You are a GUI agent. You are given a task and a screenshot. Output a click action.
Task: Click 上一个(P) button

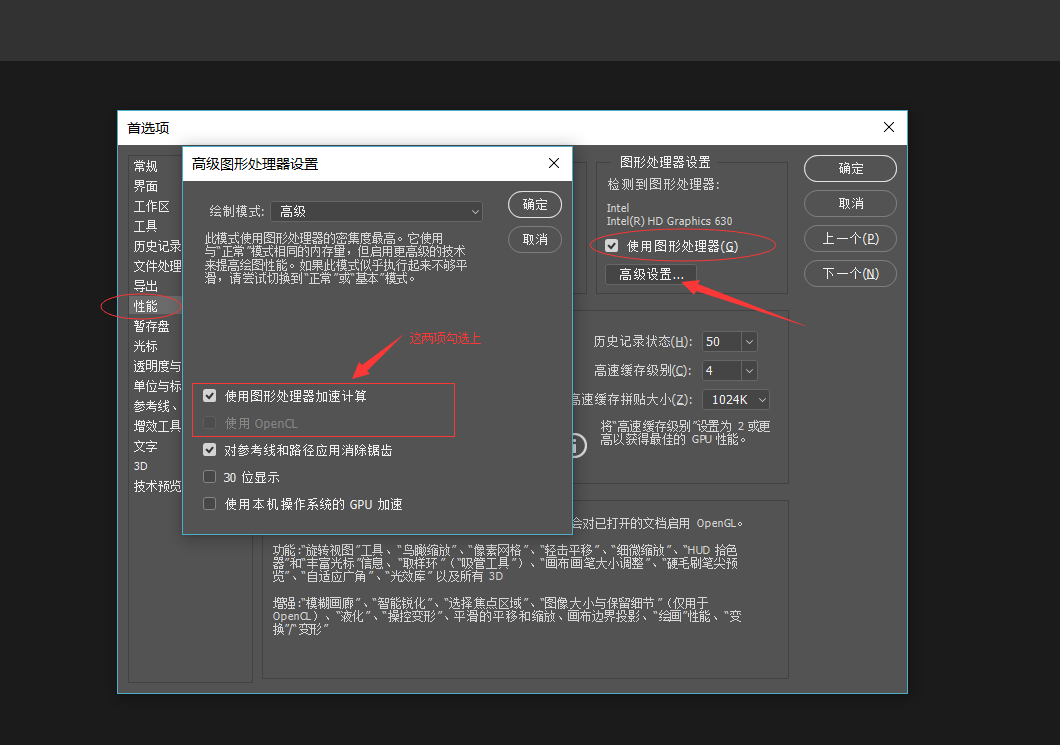(850, 238)
